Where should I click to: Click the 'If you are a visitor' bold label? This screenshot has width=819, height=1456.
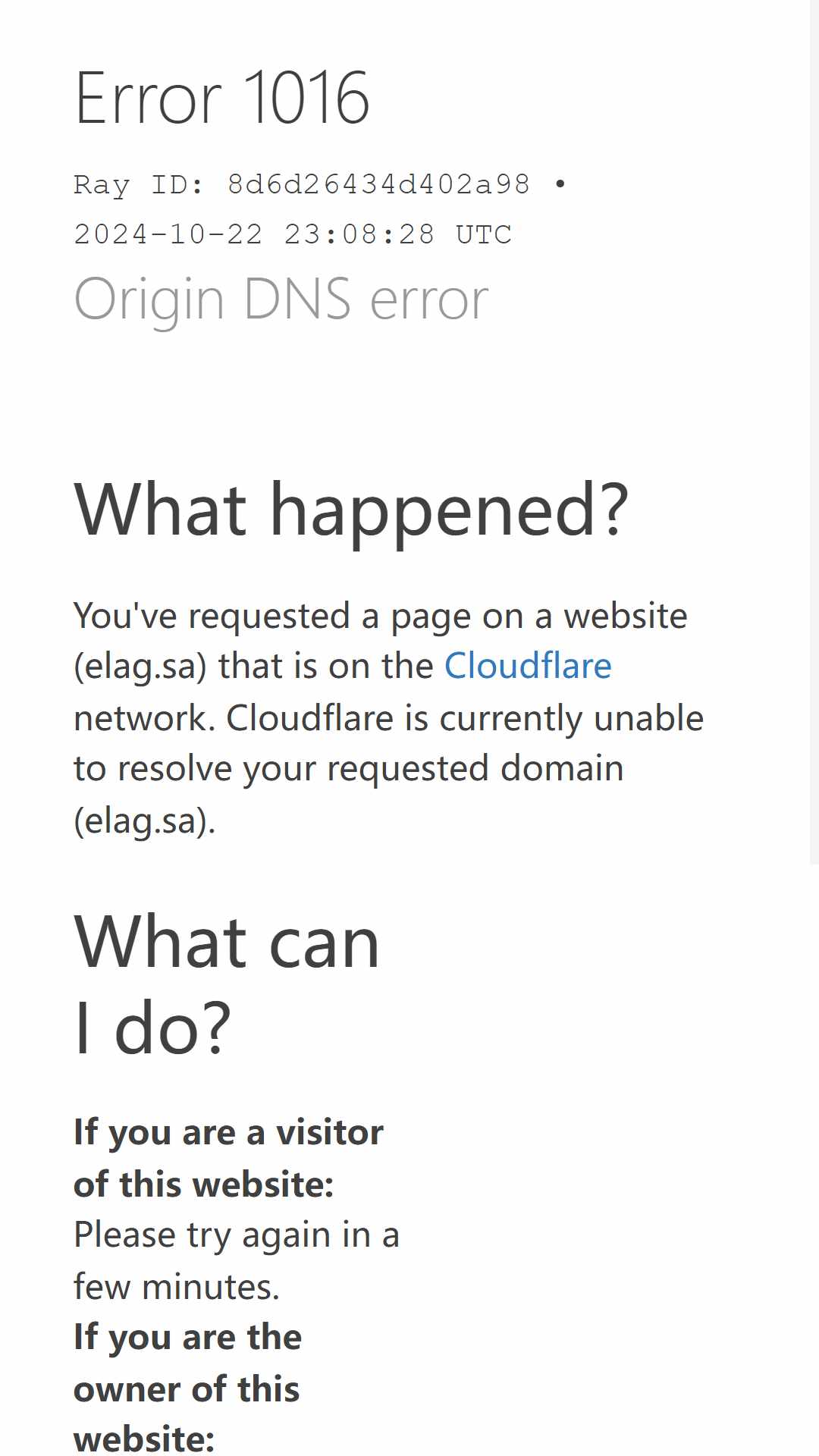tap(228, 1134)
